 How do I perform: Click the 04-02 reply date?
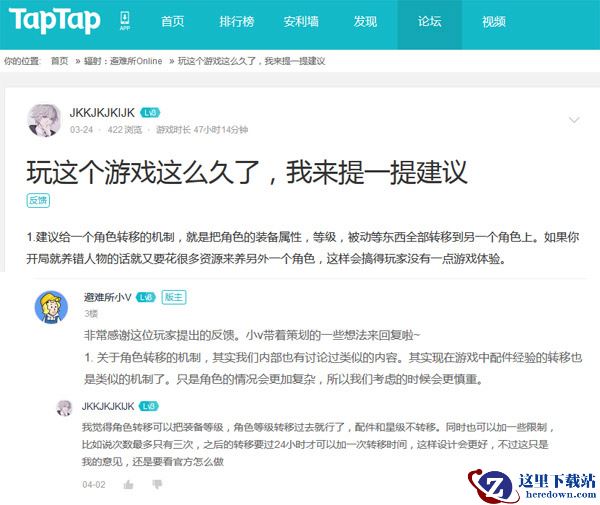click(94, 485)
